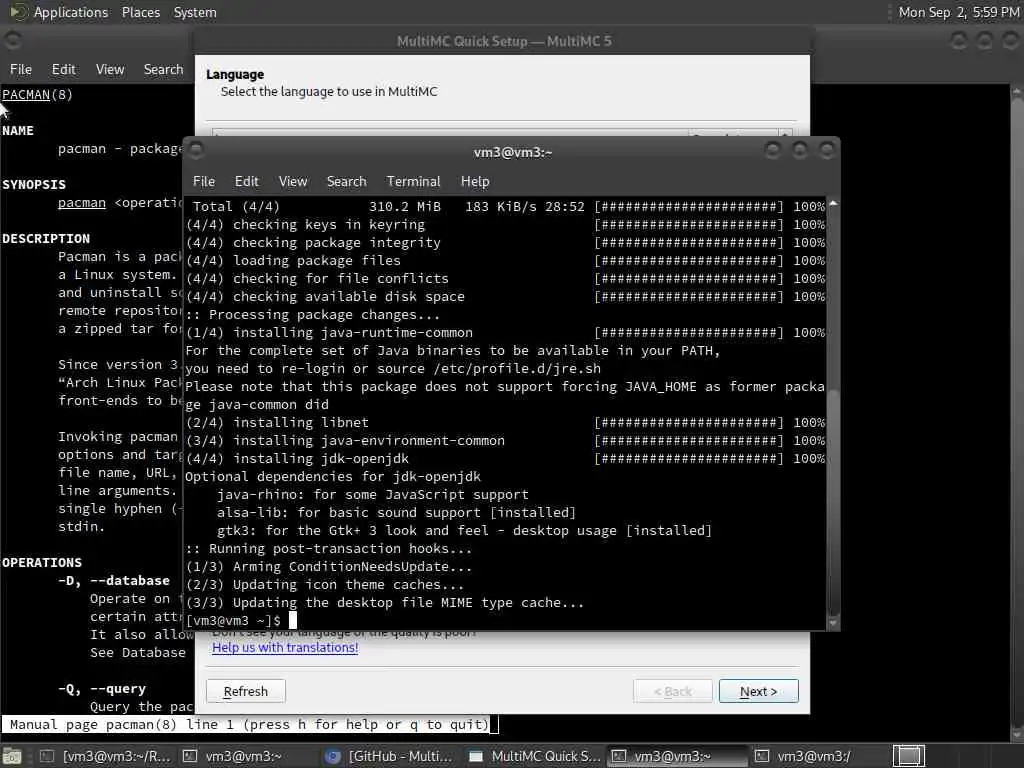The width and height of the screenshot is (1024, 768).
Task: Open View menu of background pacman terminal
Action: (x=110, y=69)
